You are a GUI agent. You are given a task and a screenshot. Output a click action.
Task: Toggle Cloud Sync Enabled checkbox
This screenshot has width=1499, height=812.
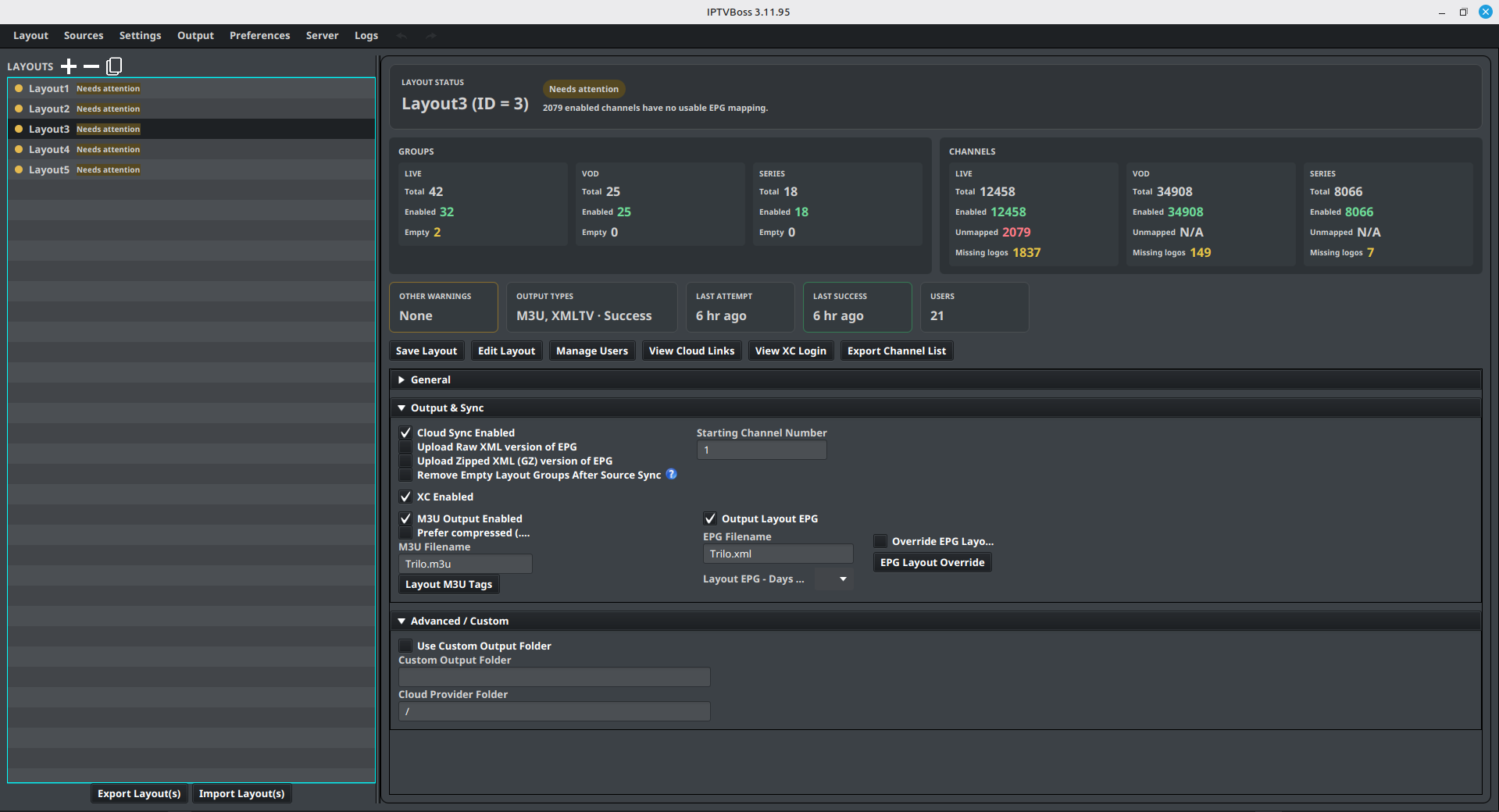click(x=405, y=433)
